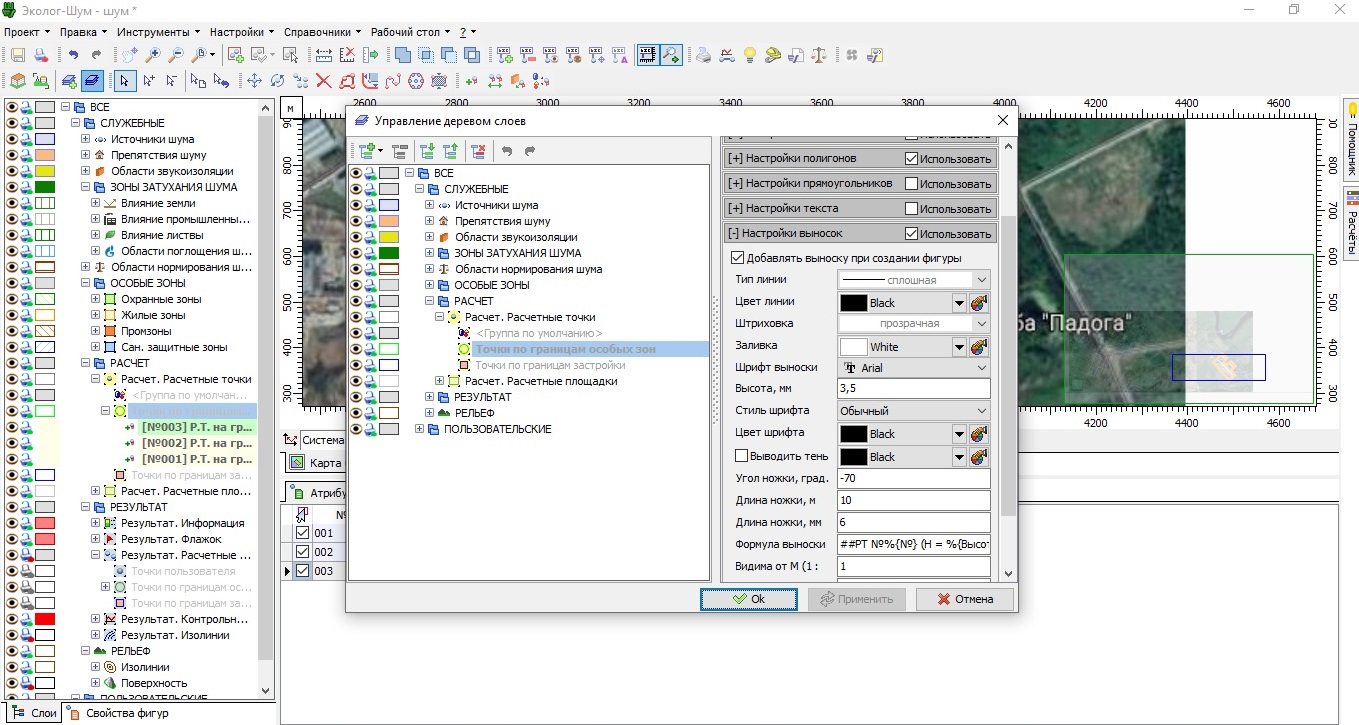Image resolution: width=1359 pixels, height=725 pixels.
Task: Click the save project icon in the toolbar
Action: click(18, 55)
